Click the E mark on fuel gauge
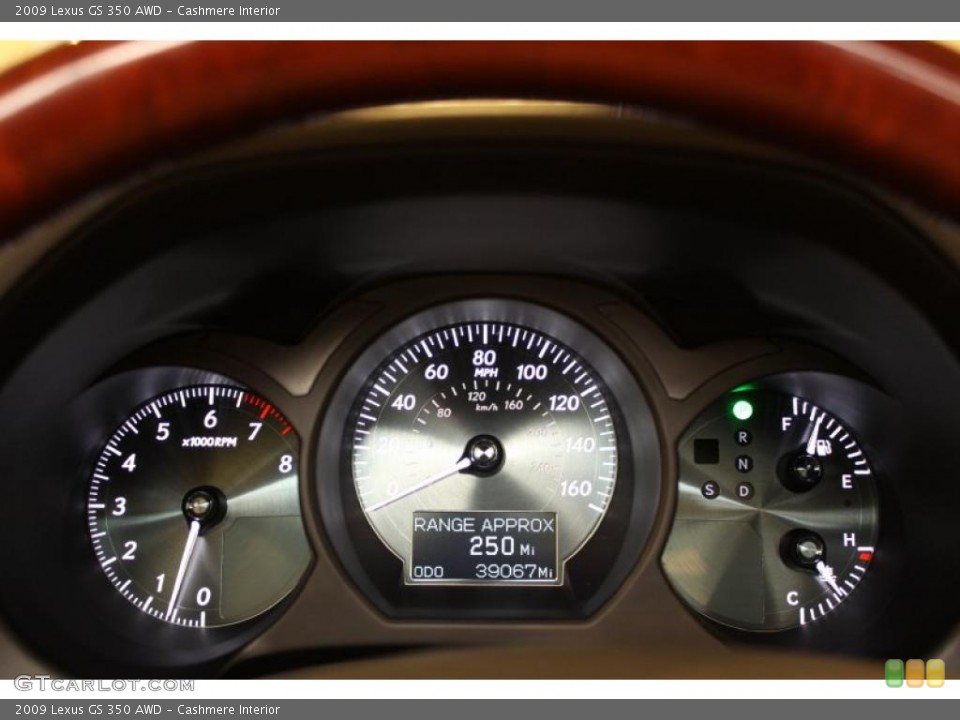This screenshot has width=960, height=720. tap(847, 482)
